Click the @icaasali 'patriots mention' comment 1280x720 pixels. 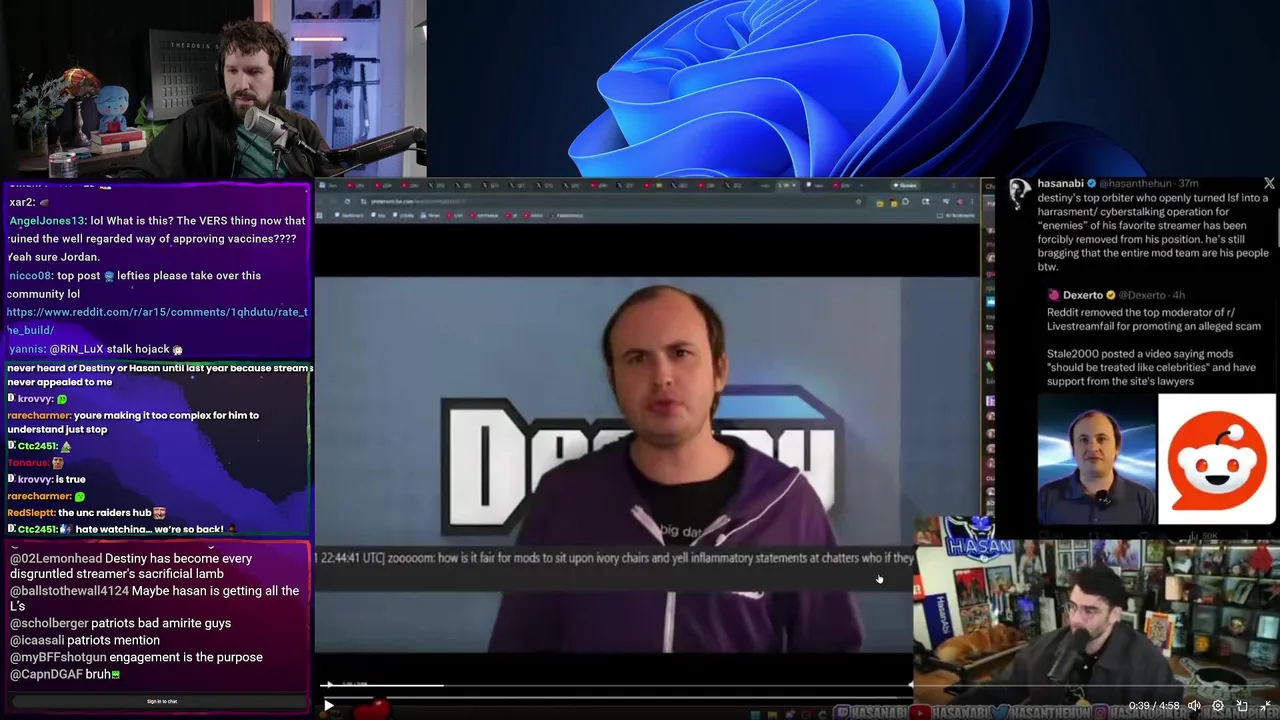(x=85, y=640)
